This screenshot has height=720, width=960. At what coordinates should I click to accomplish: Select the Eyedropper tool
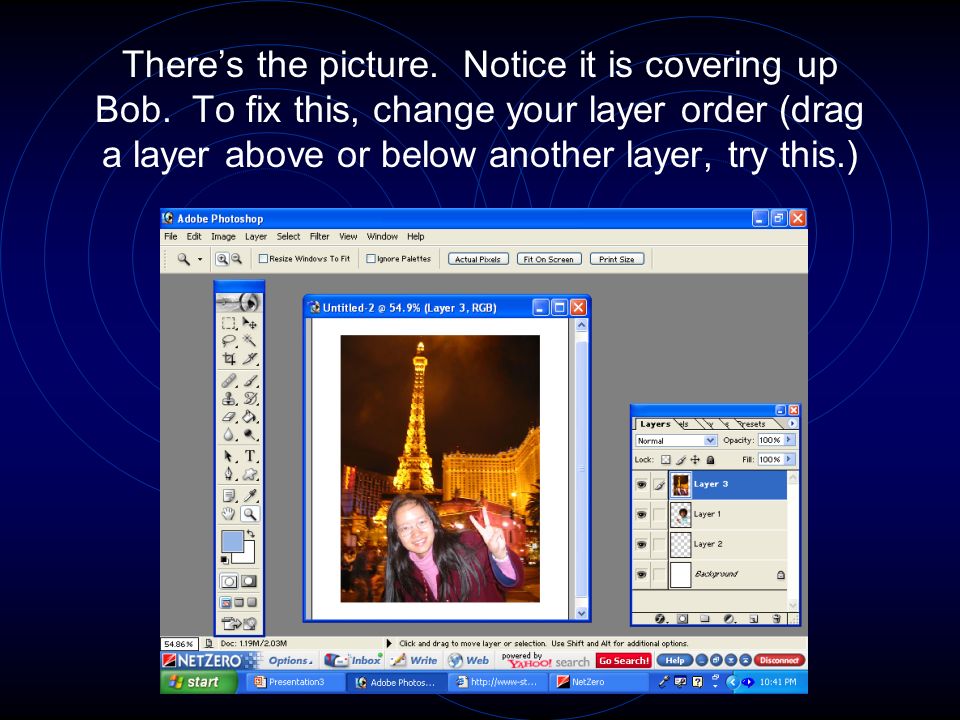pyautogui.click(x=249, y=495)
